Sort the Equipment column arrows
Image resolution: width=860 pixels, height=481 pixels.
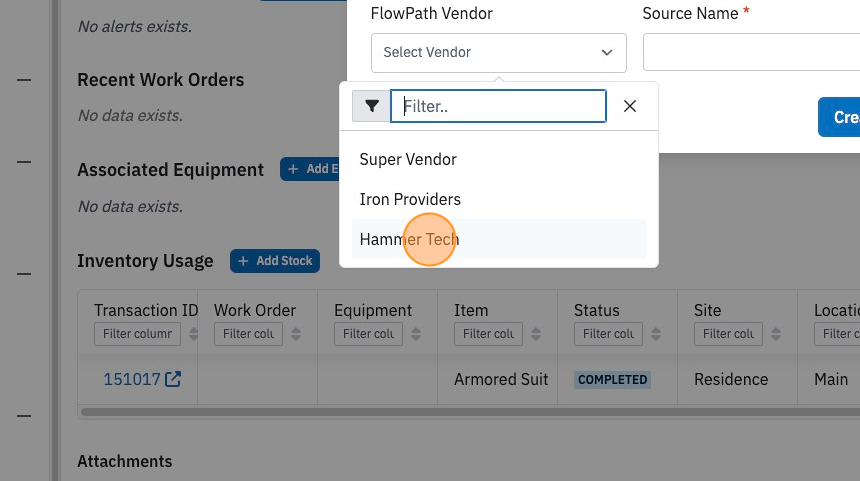416,333
